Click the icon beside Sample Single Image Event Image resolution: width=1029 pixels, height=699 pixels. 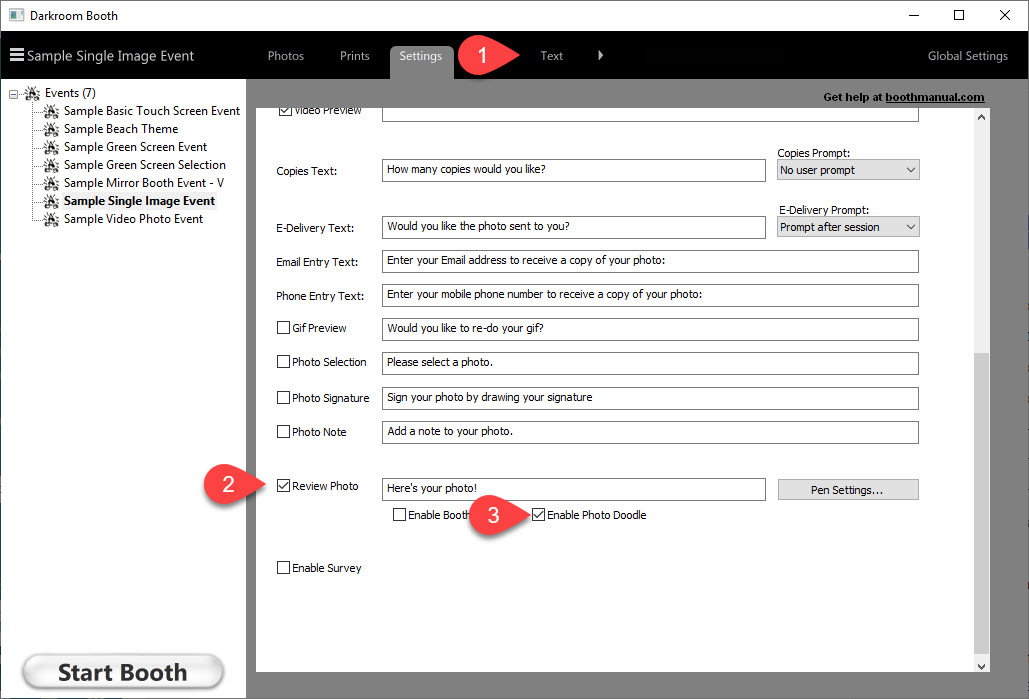click(x=51, y=201)
